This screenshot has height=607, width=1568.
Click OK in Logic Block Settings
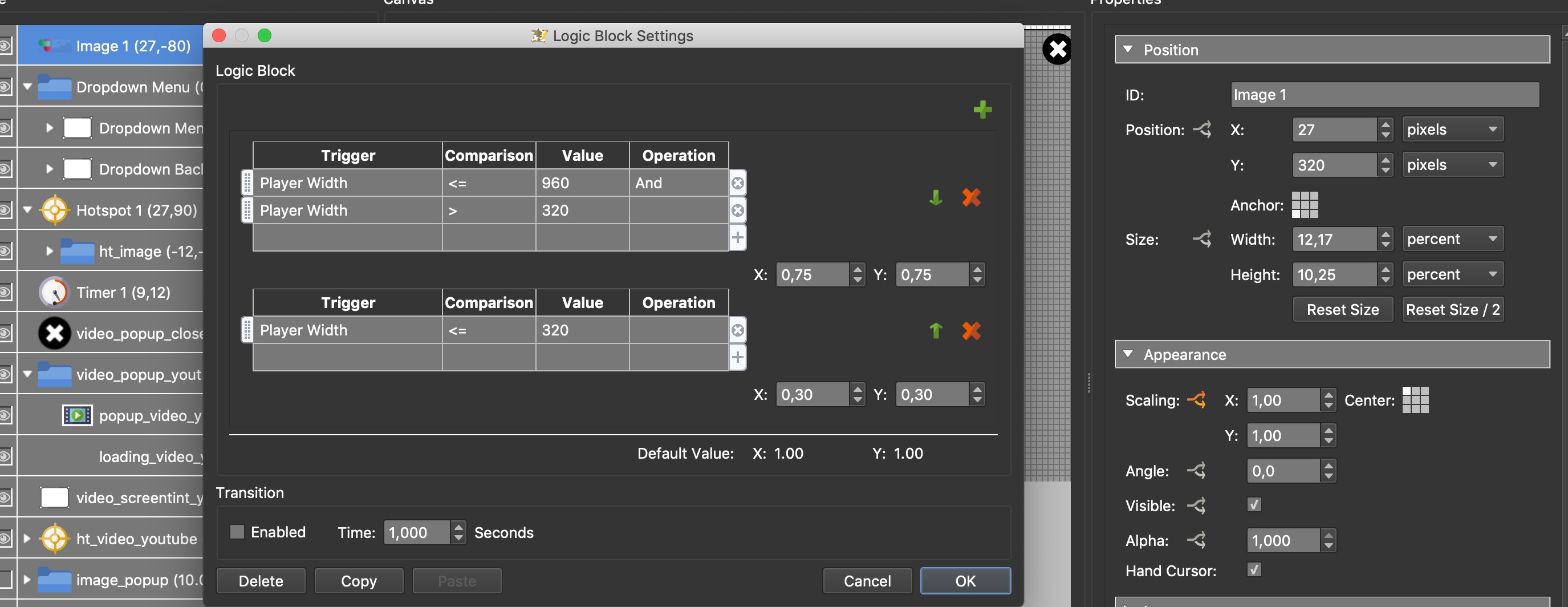click(965, 580)
